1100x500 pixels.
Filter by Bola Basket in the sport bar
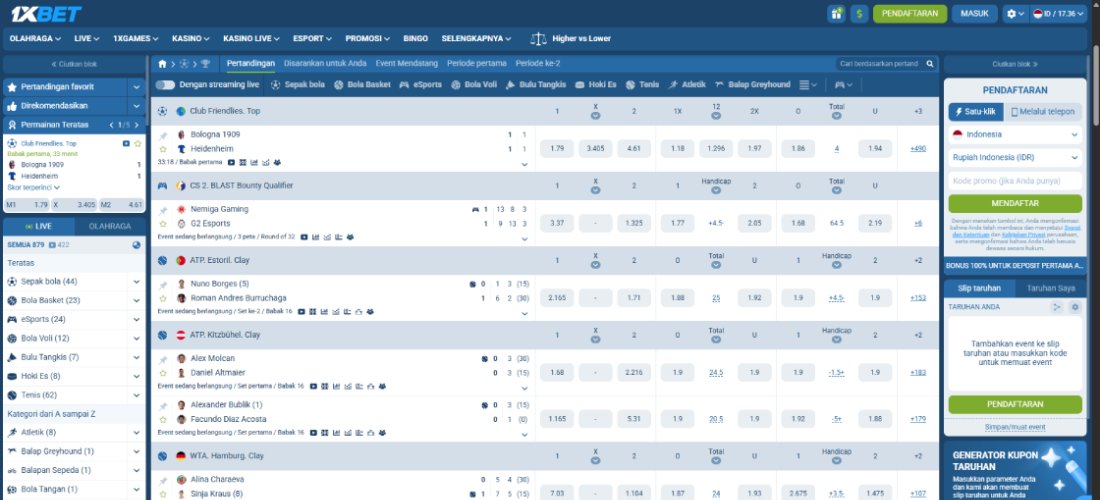pyautogui.click(x=362, y=84)
